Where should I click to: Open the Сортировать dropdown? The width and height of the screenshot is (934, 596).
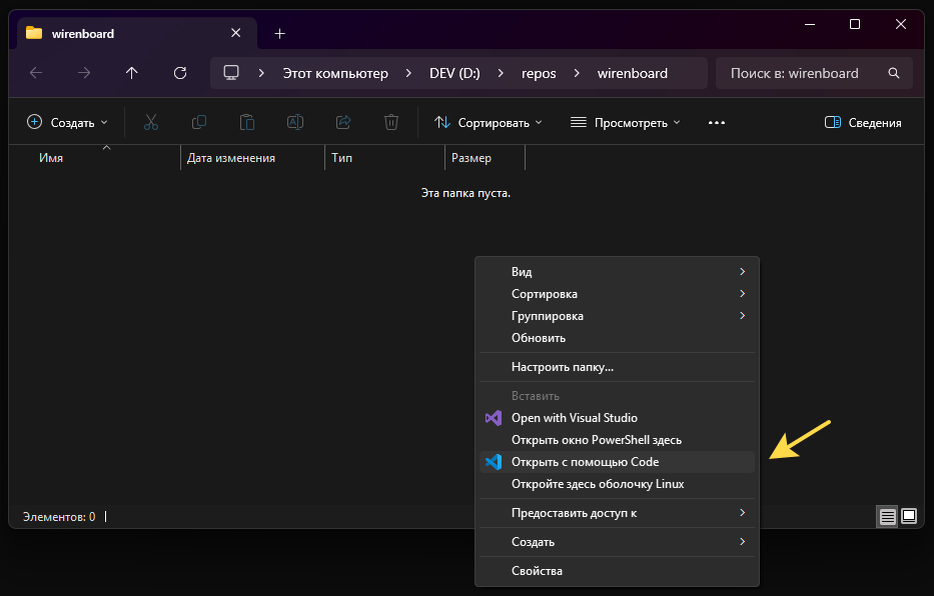488,123
